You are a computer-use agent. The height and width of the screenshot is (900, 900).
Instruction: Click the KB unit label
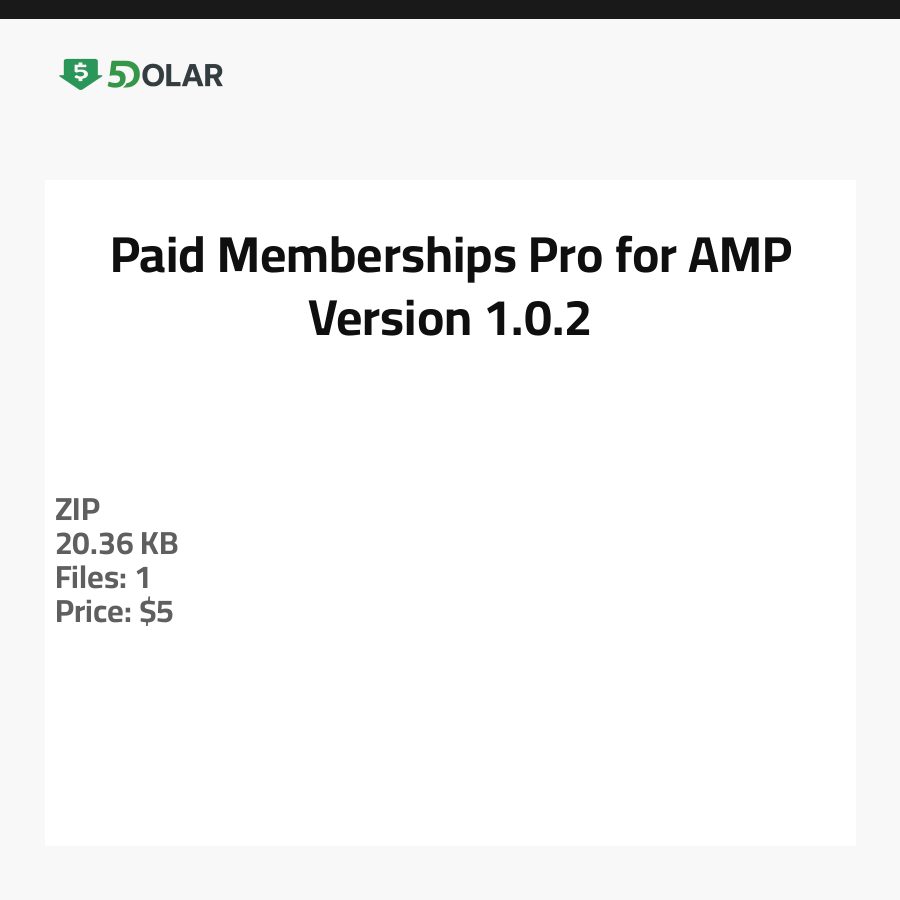(159, 544)
